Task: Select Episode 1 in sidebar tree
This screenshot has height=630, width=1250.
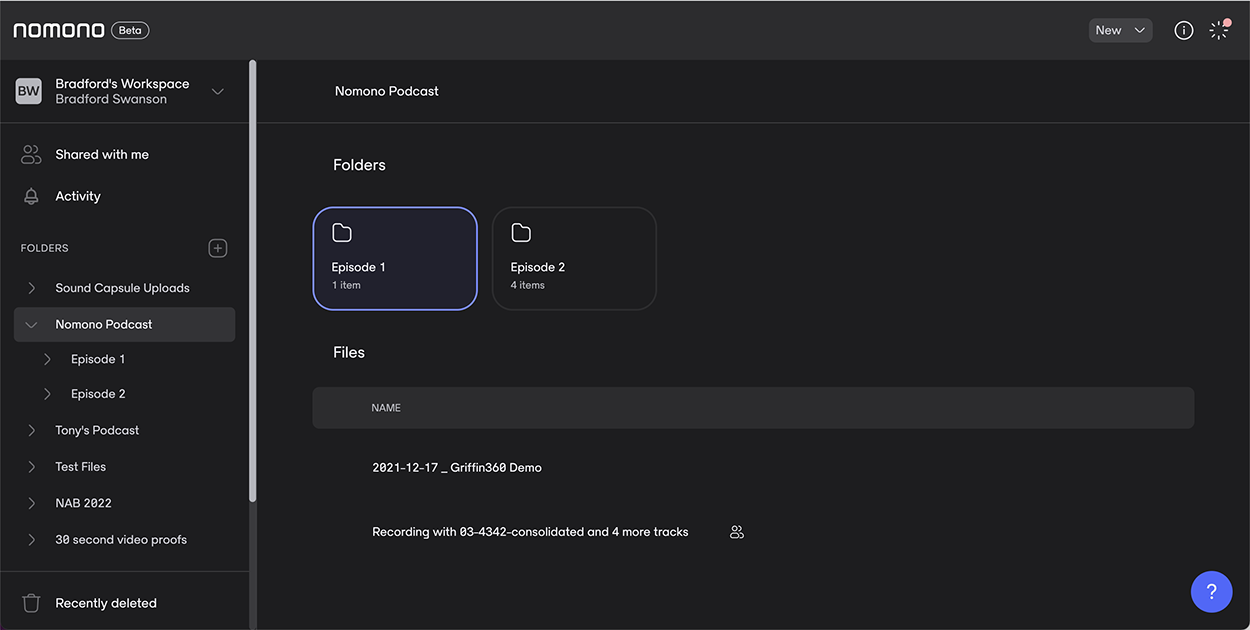Action: coord(98,359)
